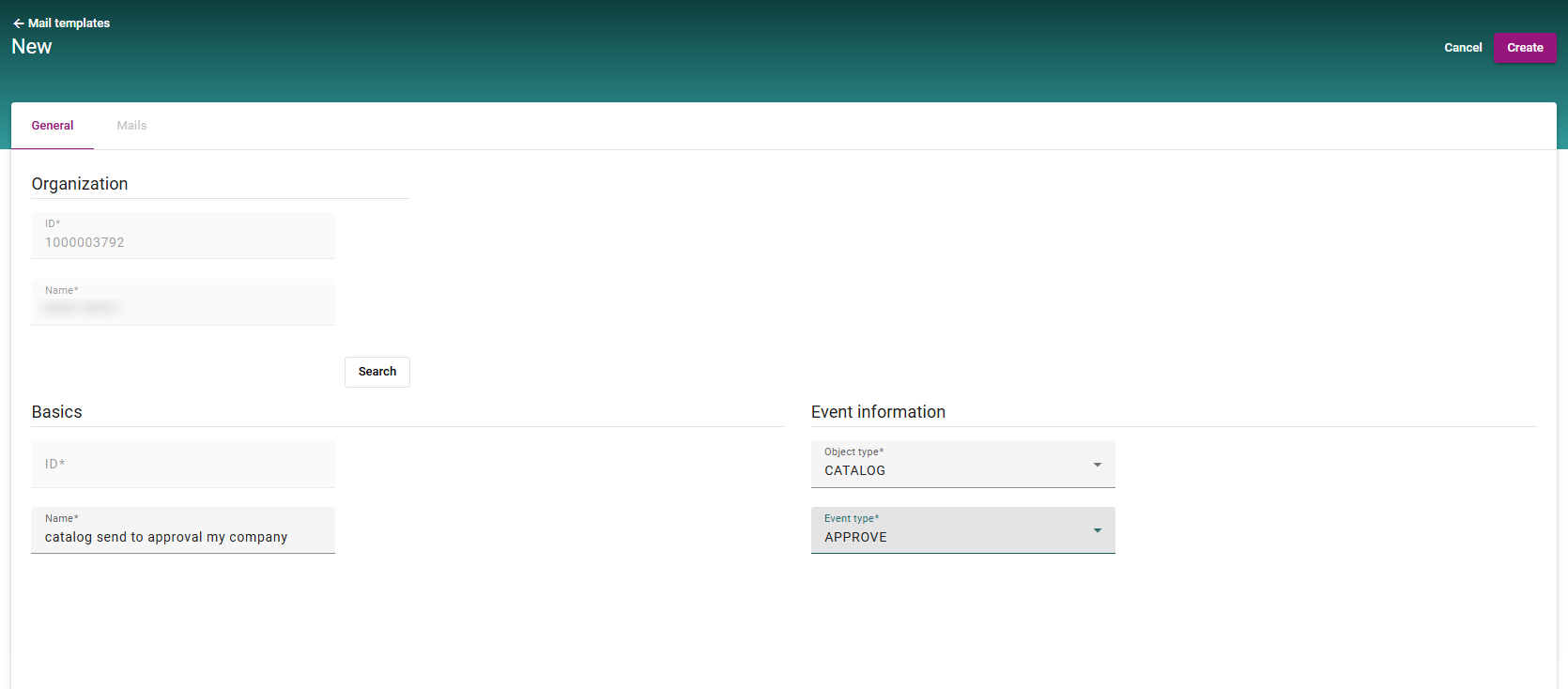Switch to the General tab
The width and height of the screenshot is (1568, 689).
pyautogui.click(x=53, y=126)
